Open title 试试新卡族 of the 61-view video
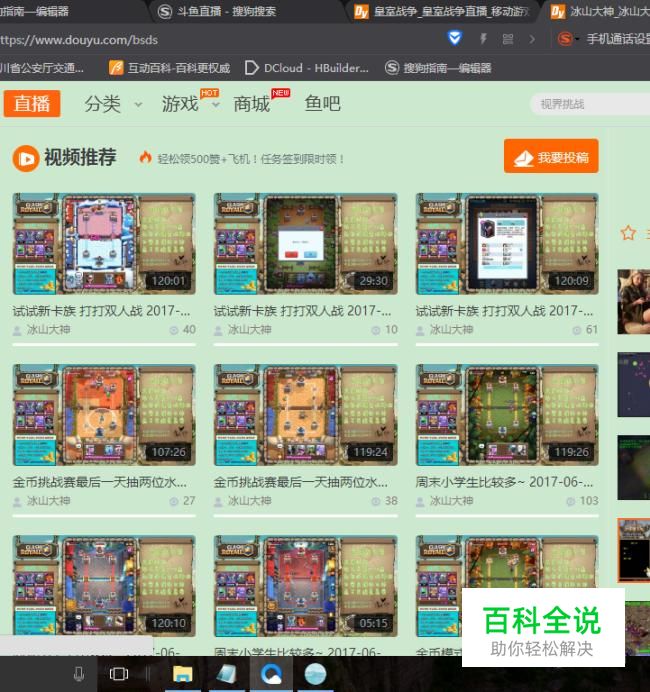Screen dimensions: 650x692 click(x=504, y=311)
